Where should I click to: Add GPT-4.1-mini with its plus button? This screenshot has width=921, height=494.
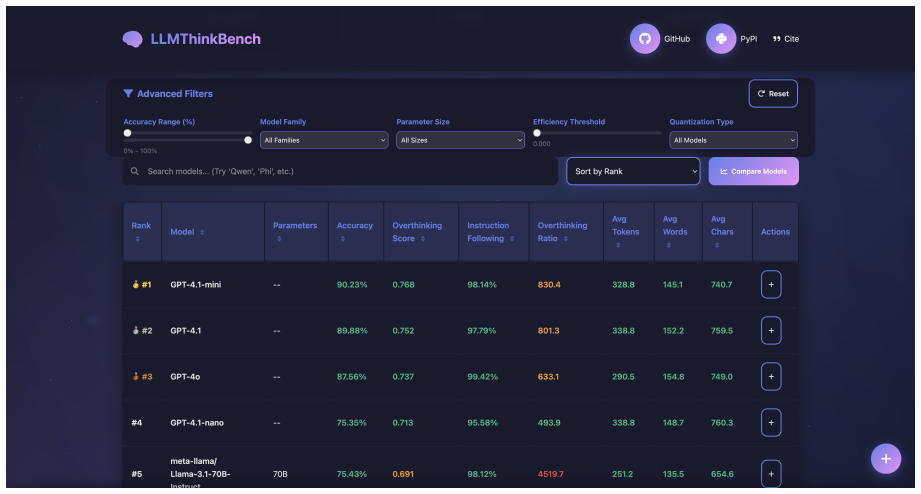771,284
